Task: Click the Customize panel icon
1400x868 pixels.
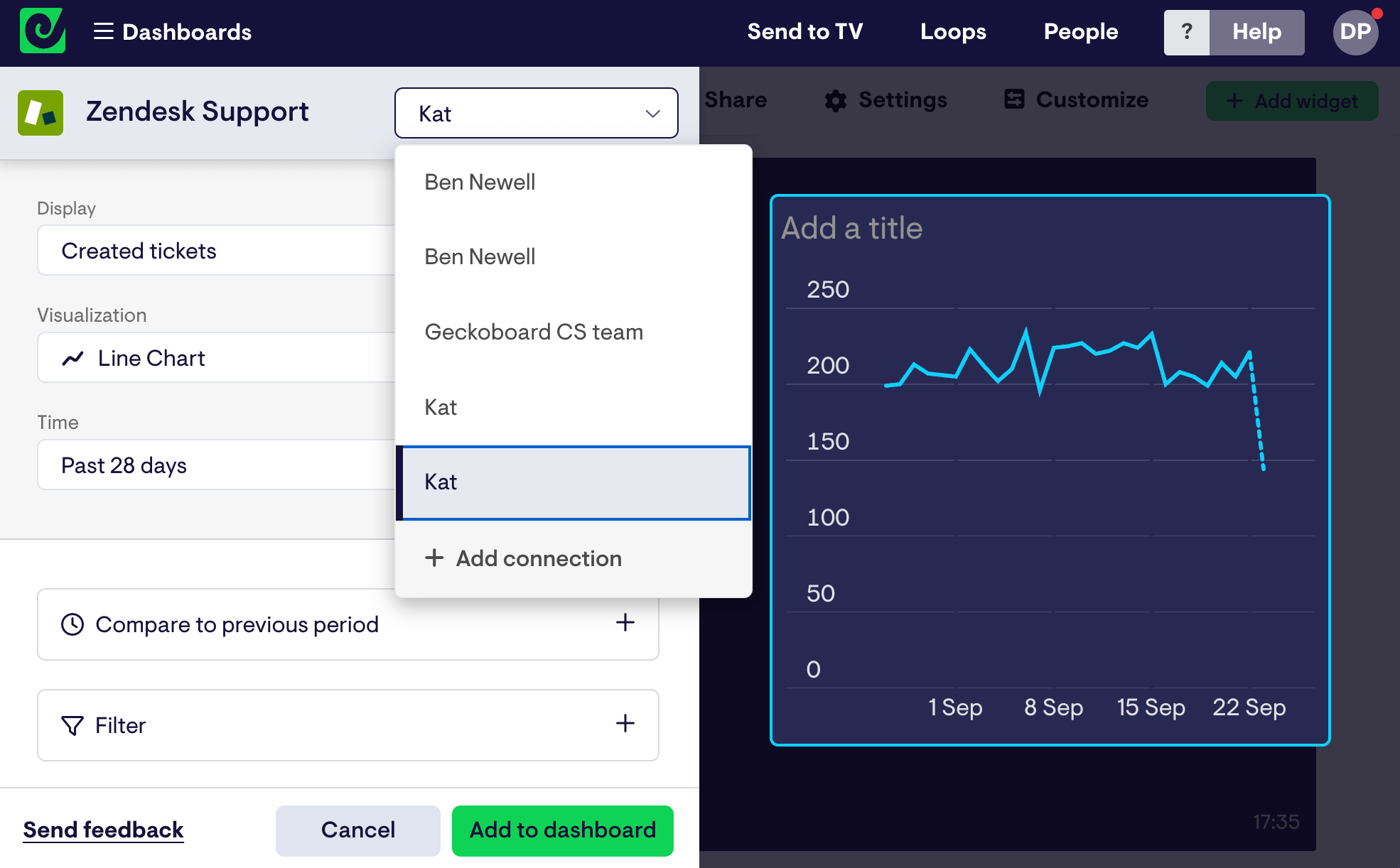Action: click(1014, 99)
